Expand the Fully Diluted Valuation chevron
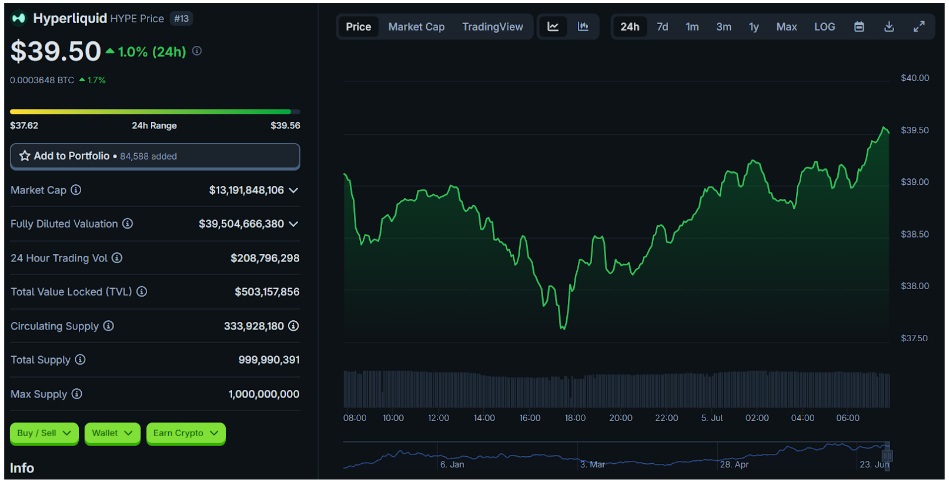 (294, 224)
